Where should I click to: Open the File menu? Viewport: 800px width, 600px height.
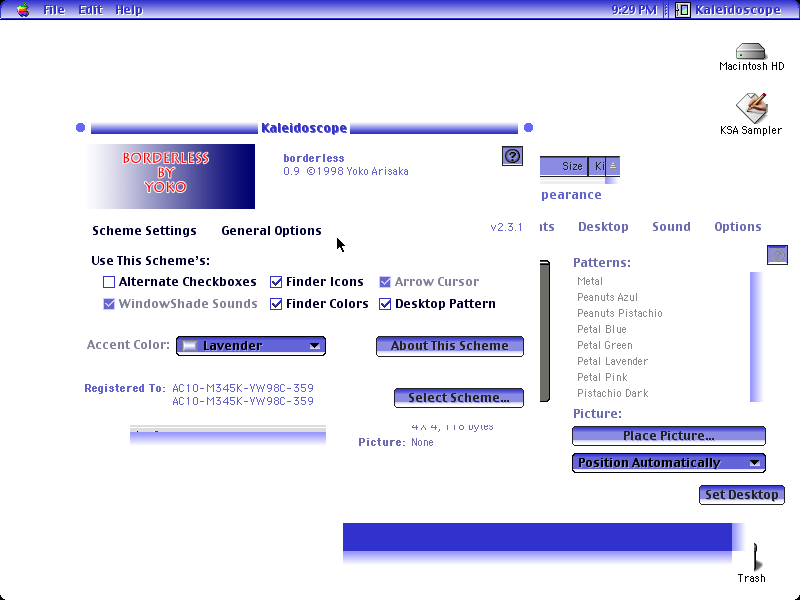(54, 10)
